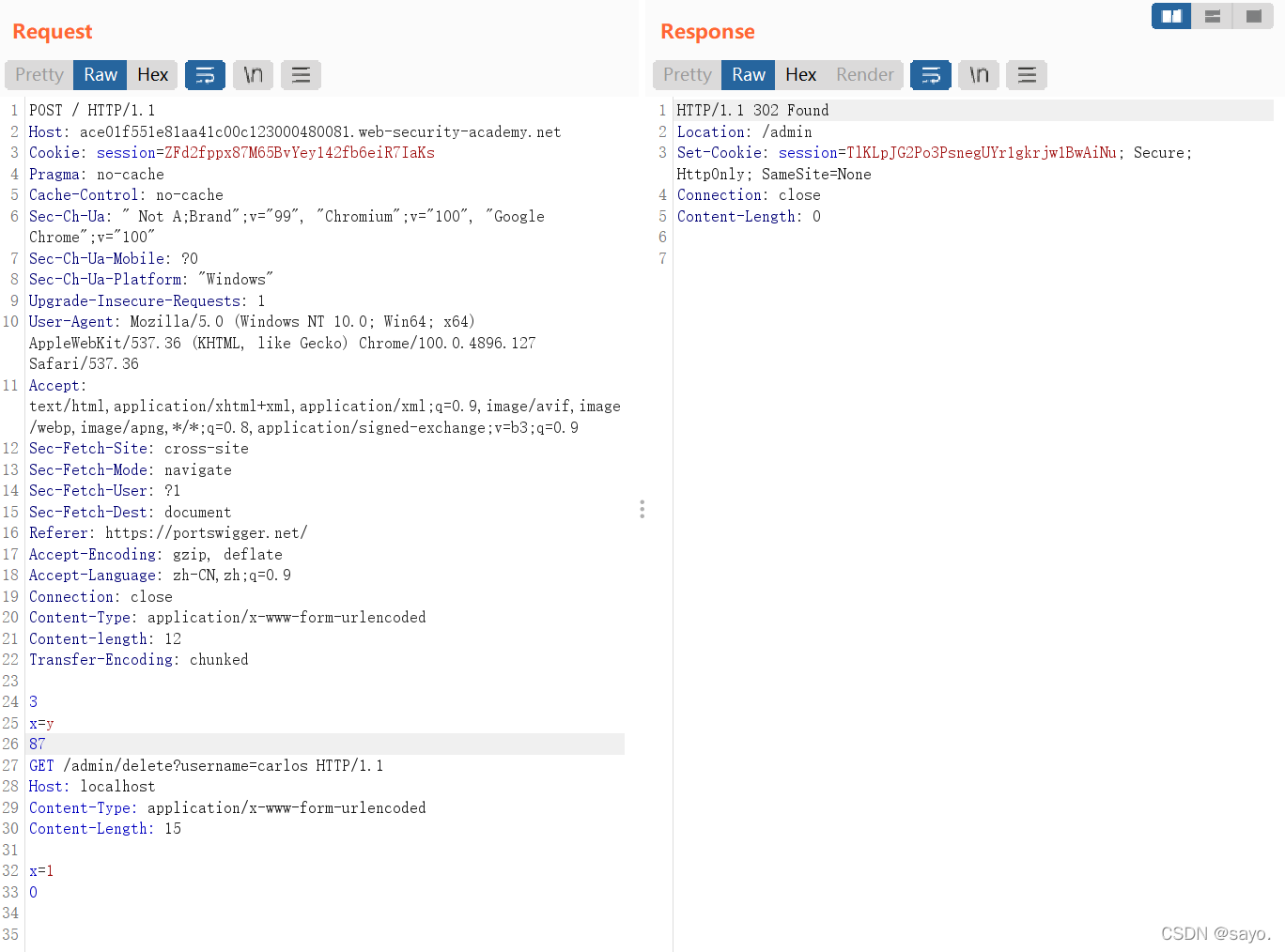Click 'Connection: close' in the Request panel
This screenshot has width=1285, height=952.
[x=101, y=597]
